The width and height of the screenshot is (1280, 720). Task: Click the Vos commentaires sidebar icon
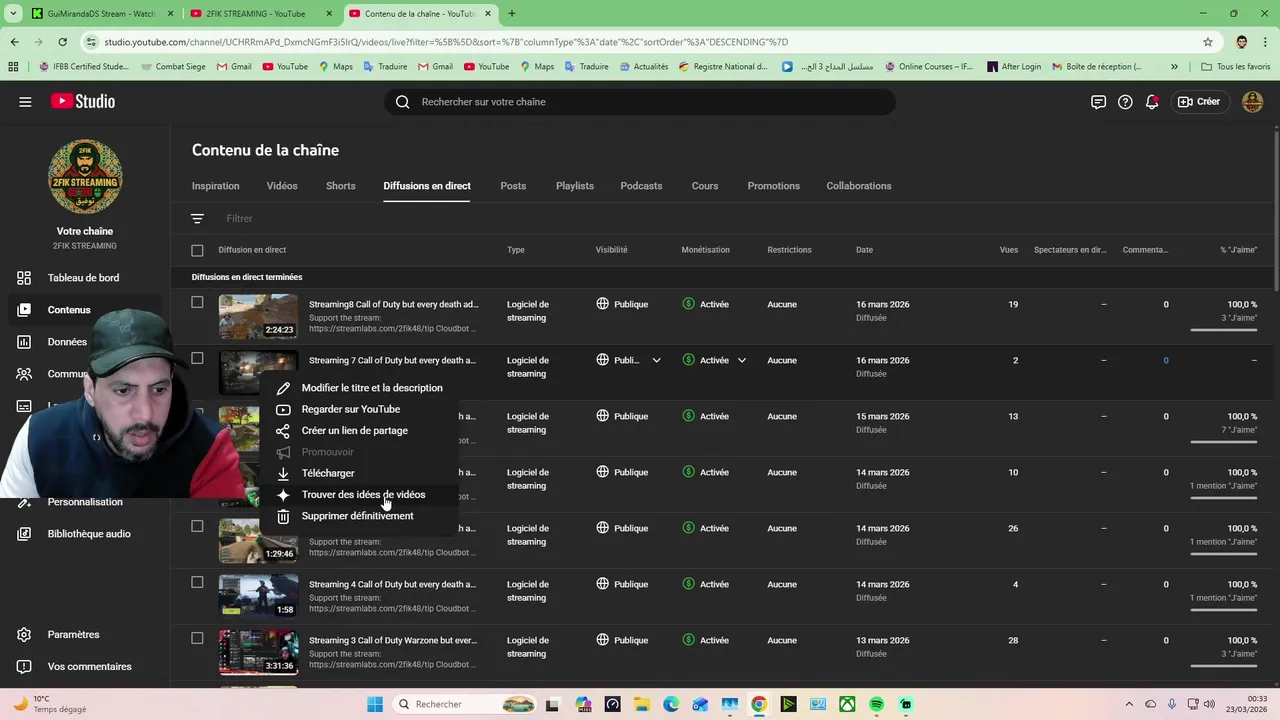coord(25,666)
